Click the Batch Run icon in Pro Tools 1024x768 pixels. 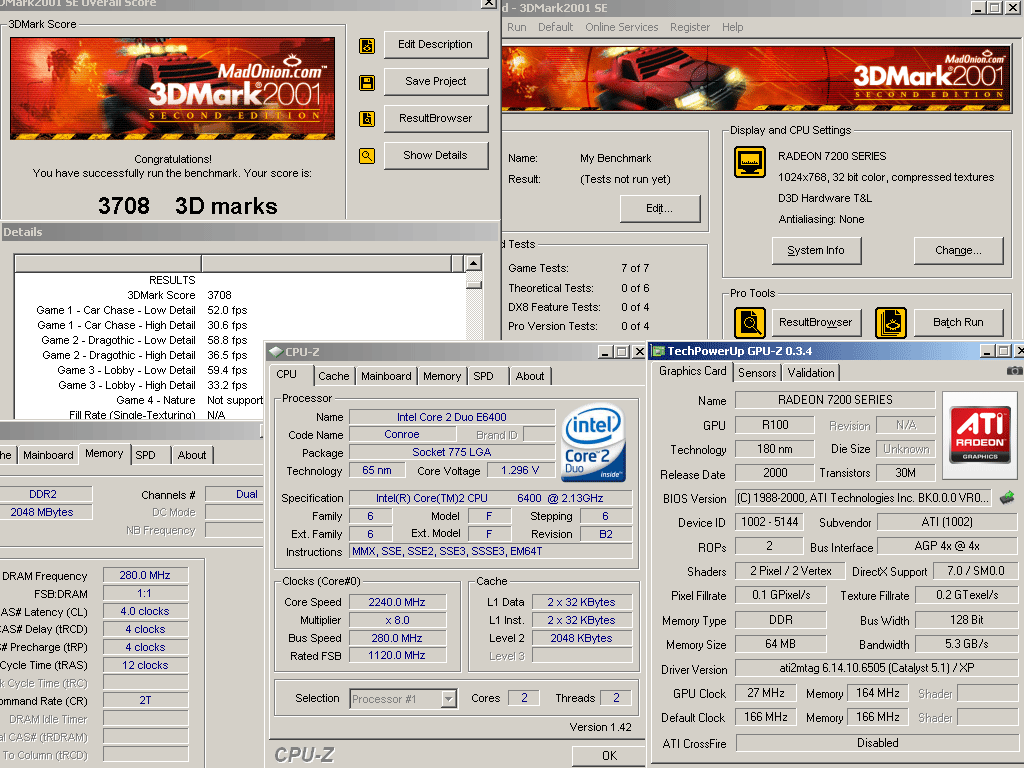point(891,323)
